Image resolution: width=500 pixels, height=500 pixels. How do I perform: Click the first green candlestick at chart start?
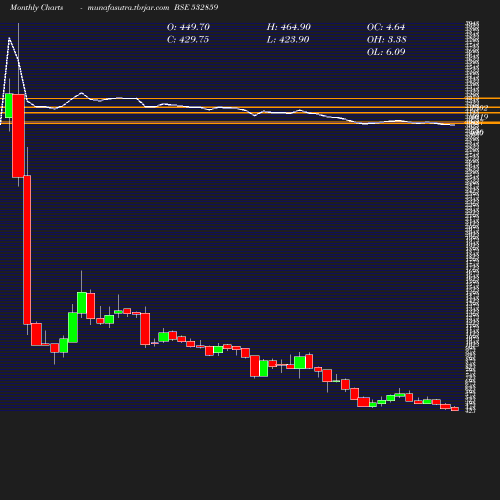click(9, 106)
